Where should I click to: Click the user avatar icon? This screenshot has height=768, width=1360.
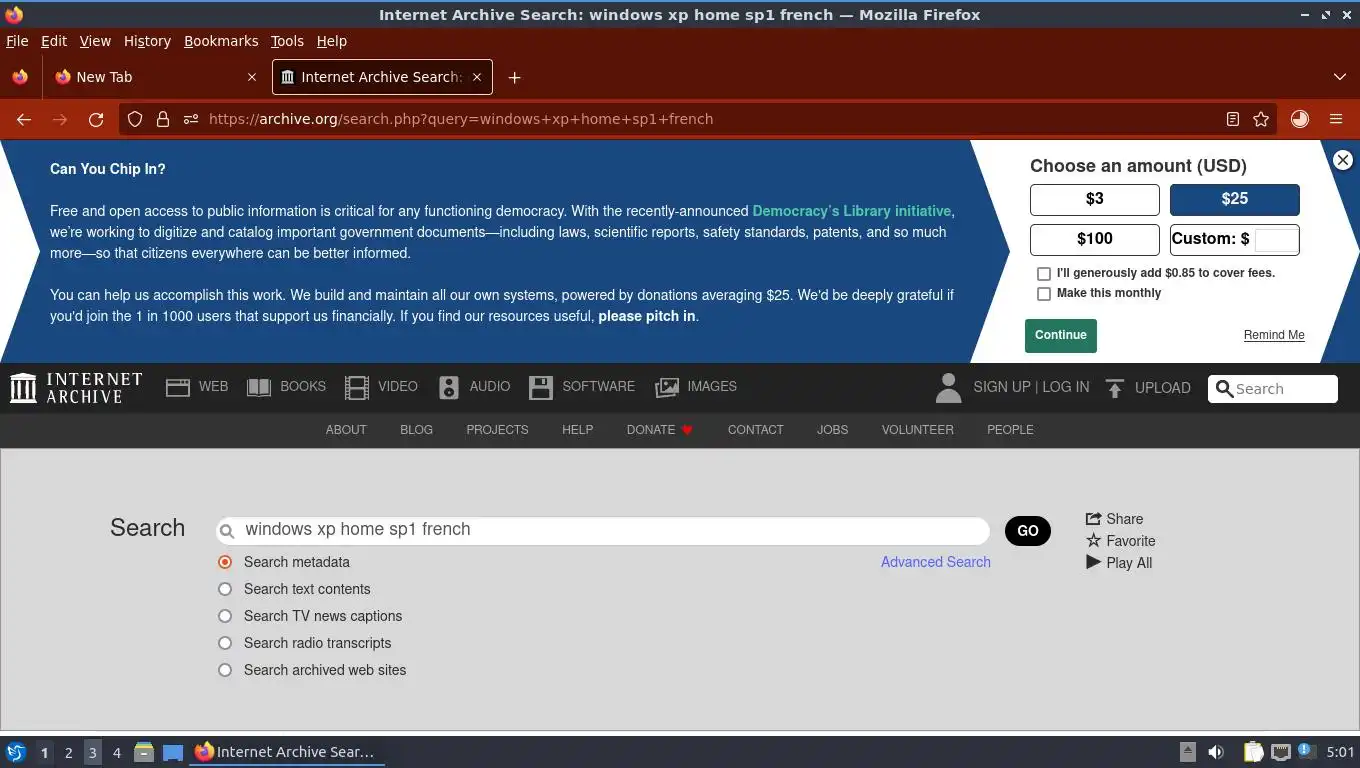948,388
